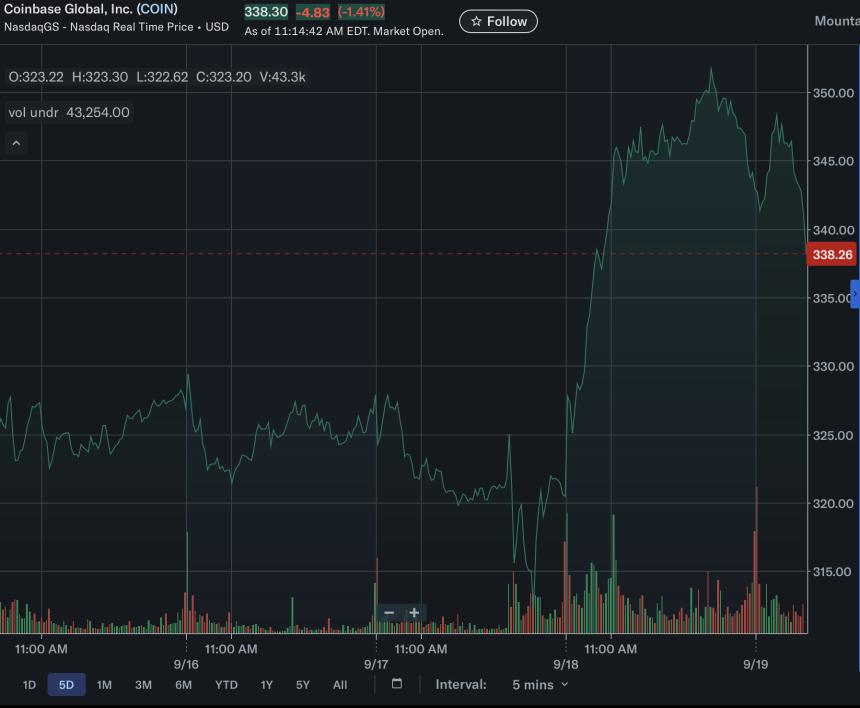This screenshot has height=708, width=860.
Task: Follow Coinbase Global stock
Action: click(x=498, y=20)
